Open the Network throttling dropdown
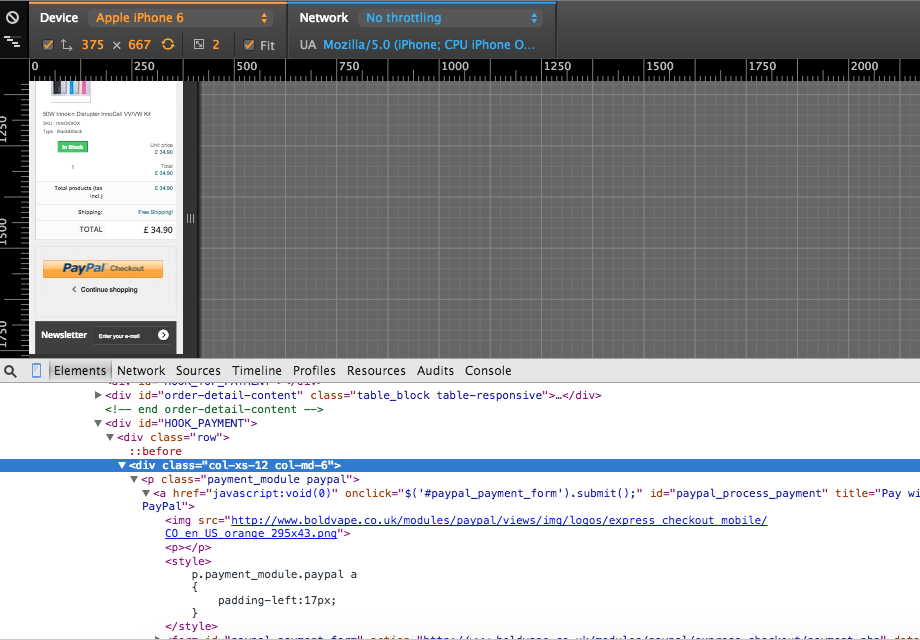This screenshot has width=920, height=640. click(x=451, y=18)
